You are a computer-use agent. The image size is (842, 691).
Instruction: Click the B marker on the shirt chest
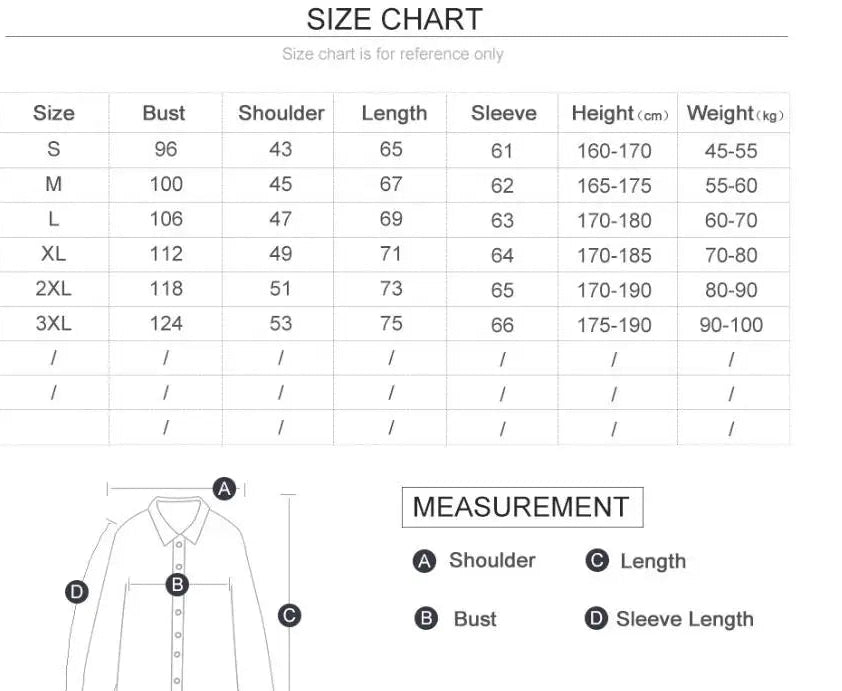click(177, 585)
